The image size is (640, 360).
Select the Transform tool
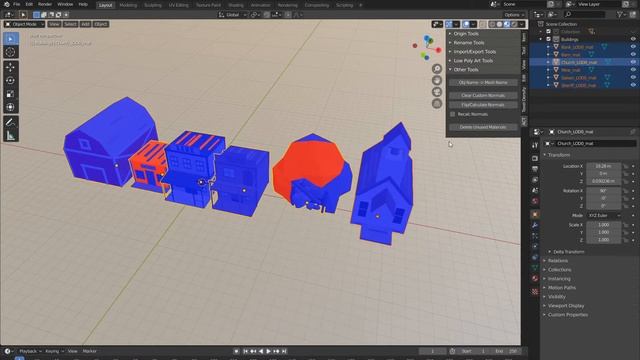point(11,107)
